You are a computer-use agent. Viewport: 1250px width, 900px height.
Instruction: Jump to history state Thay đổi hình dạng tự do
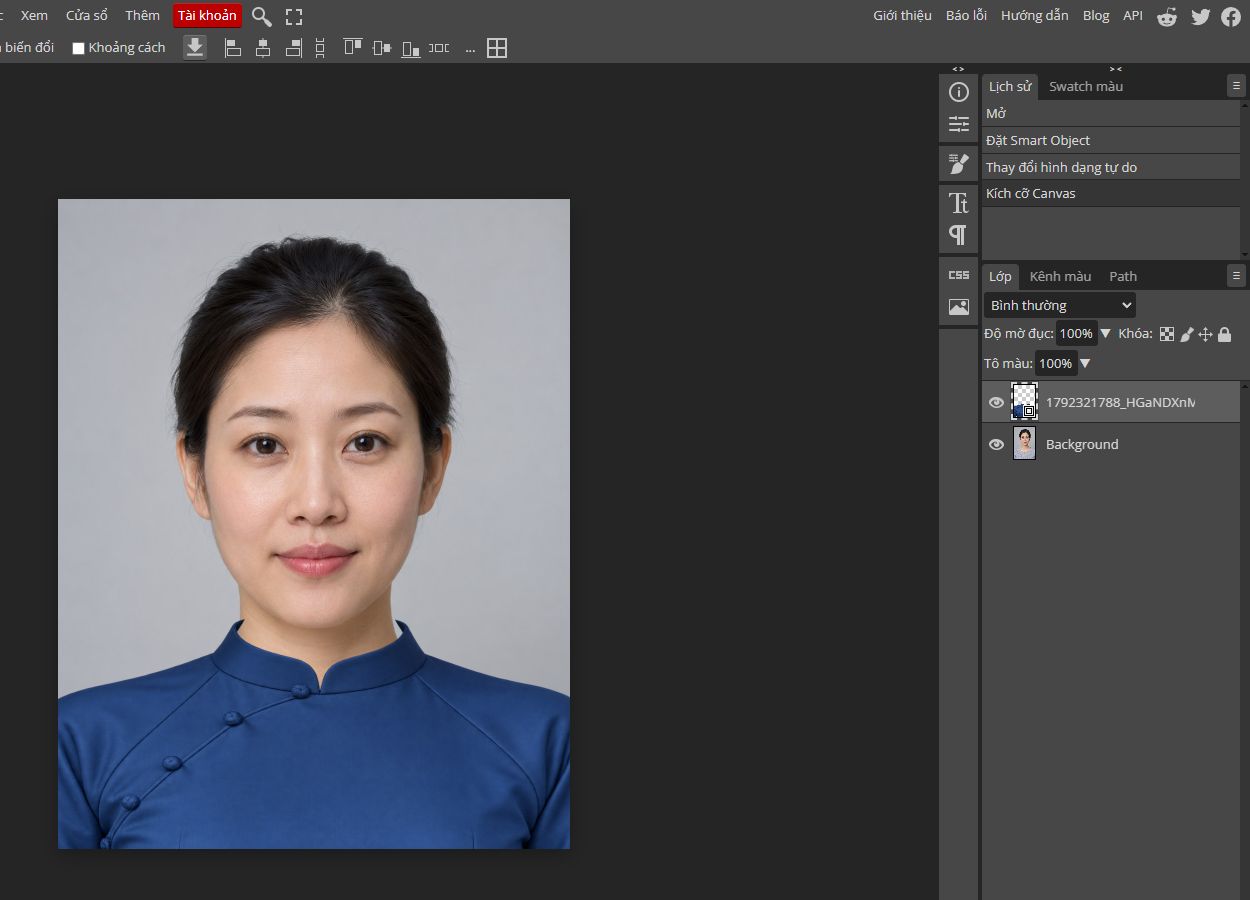[1111, 167]
